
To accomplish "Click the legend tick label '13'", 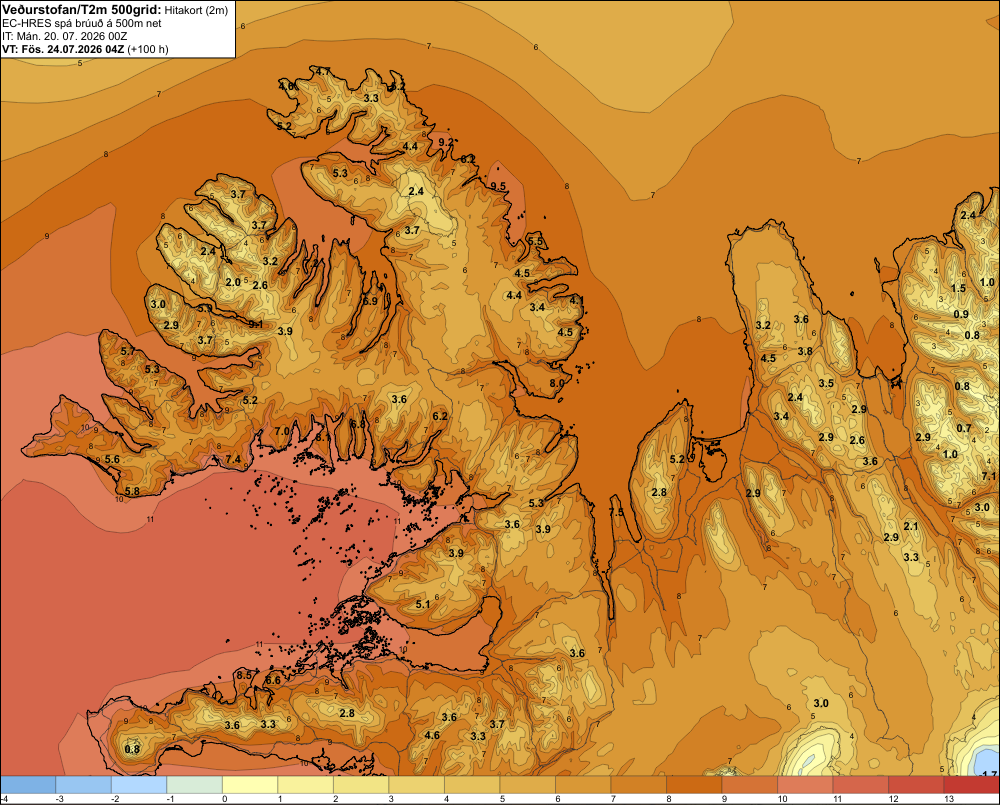I will click(x=949, y=799).
